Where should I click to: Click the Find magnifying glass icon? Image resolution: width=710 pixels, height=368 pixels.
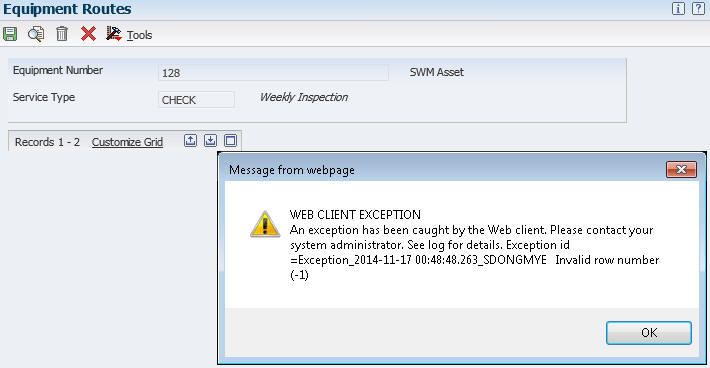(36, 34)
